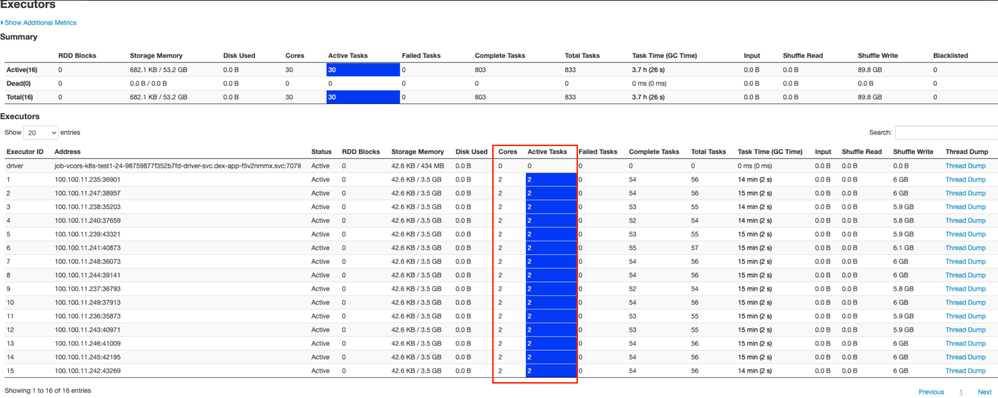Image resolution: width=998 pixels, height=398 pixels.
Task: Open Thread Dump for executor 100.100.11.248:36073
Action: click(x=965, y=262)
